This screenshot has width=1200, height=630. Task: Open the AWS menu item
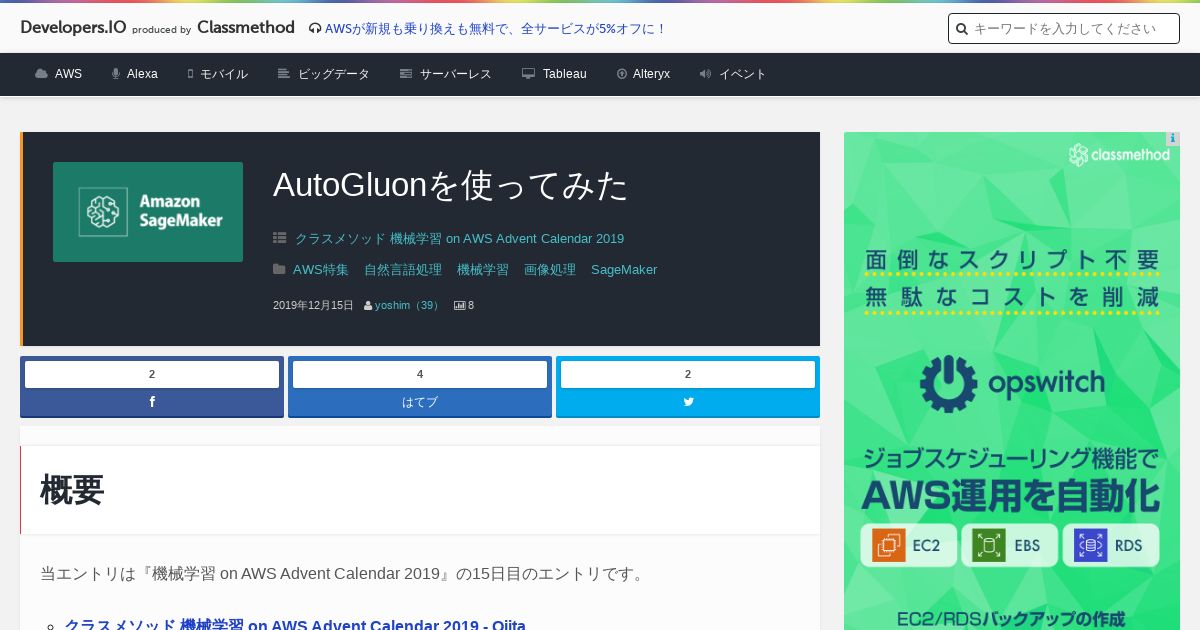[68, 74]
